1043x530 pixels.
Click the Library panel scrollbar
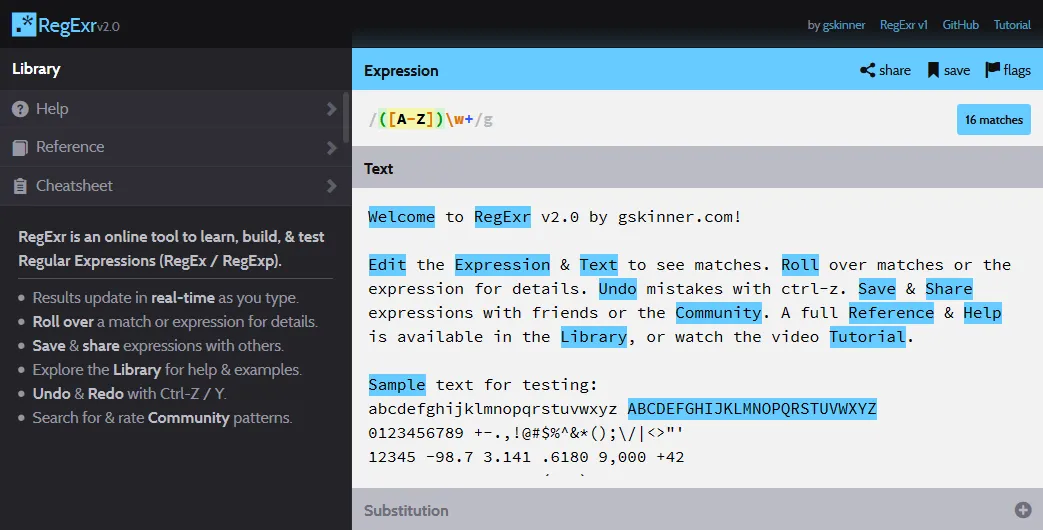click(346, 118)
